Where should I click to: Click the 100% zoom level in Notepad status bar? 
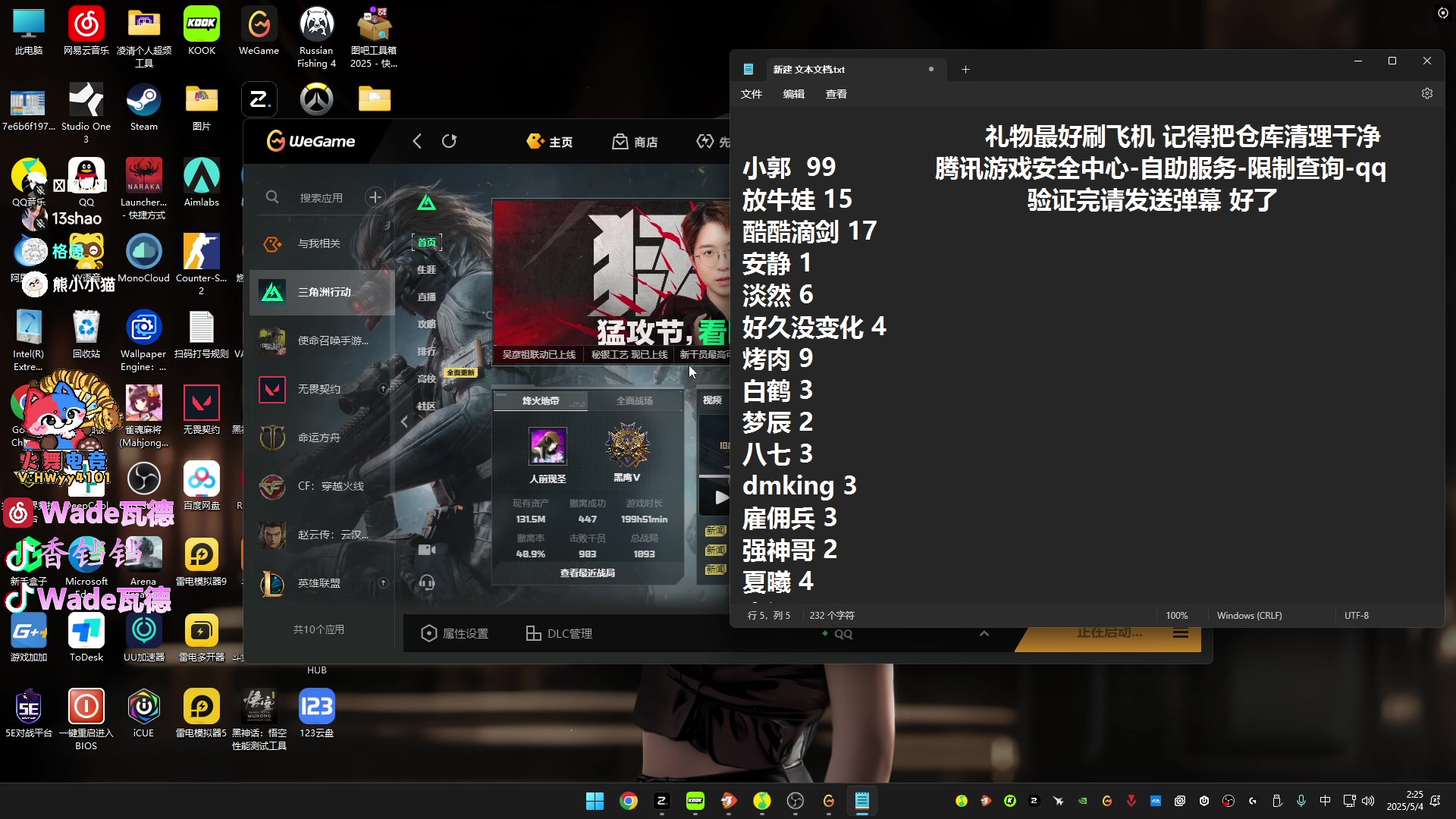[x=1177, y=616]
